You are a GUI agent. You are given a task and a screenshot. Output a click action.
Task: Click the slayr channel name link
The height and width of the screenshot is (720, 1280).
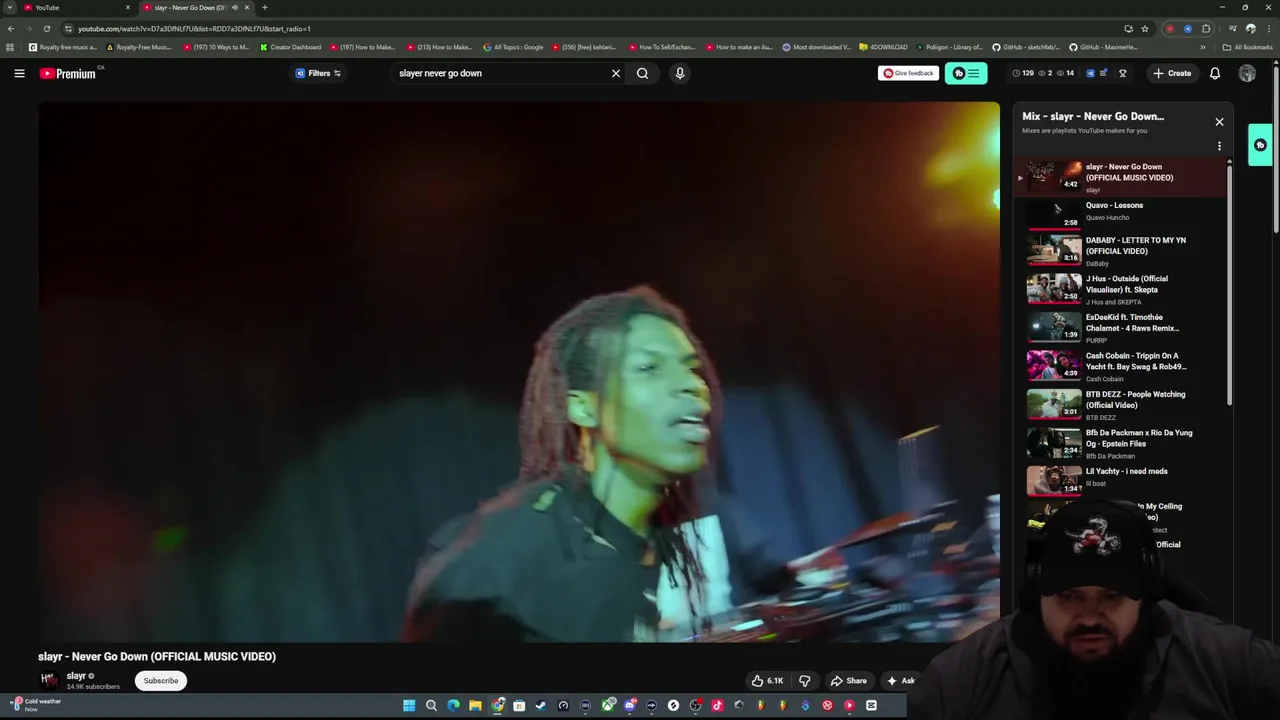(x=76, y=676)
